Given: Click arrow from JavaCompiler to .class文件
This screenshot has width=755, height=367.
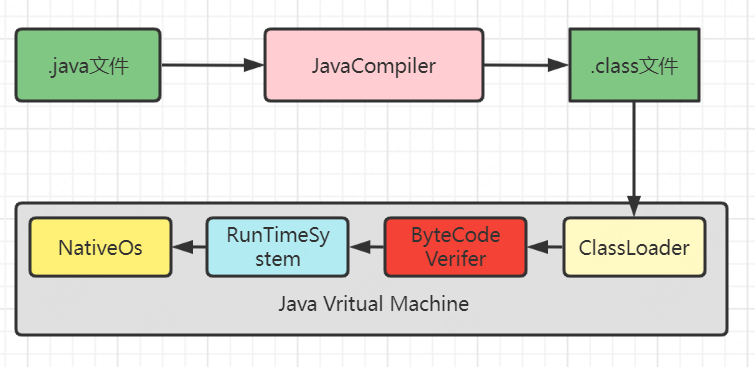Looking at the screenshot, I should (x=526, y=65).
